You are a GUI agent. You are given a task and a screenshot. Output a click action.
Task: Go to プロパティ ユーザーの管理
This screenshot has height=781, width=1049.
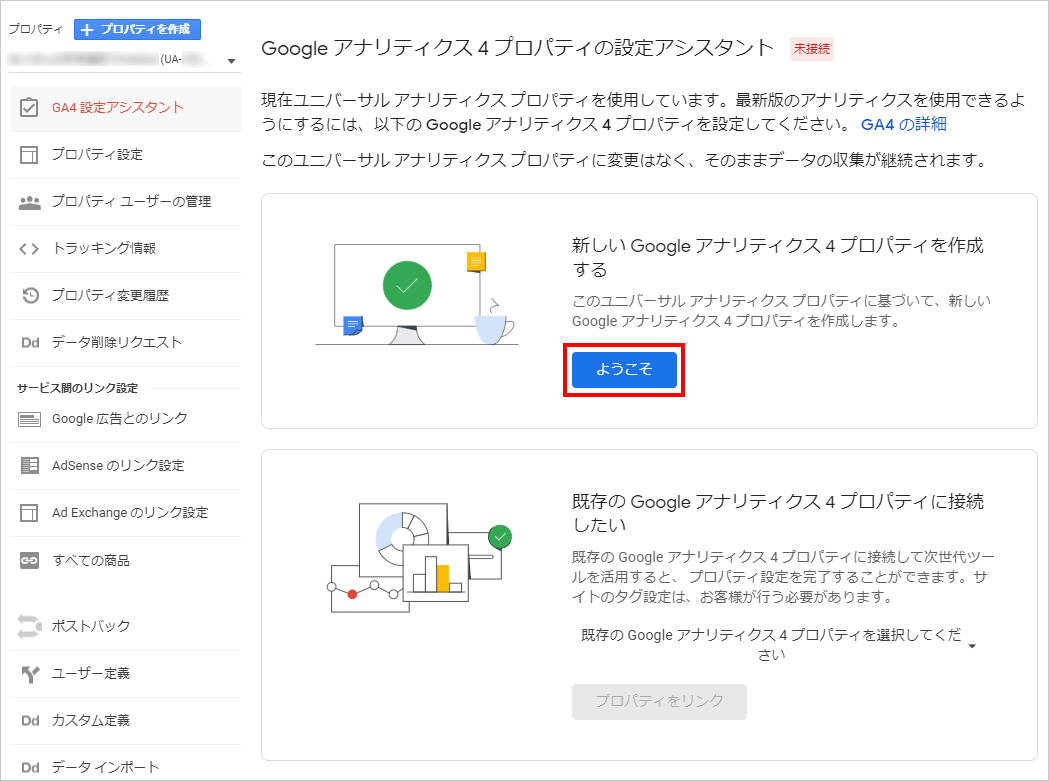[126, 202]
